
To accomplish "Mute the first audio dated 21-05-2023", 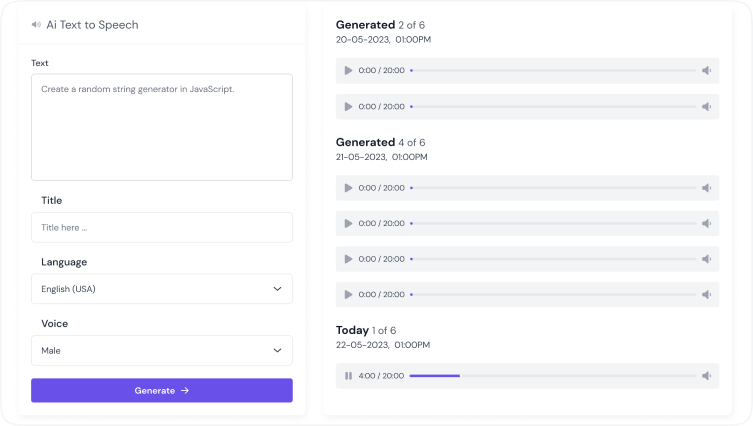I will [706, 188].
